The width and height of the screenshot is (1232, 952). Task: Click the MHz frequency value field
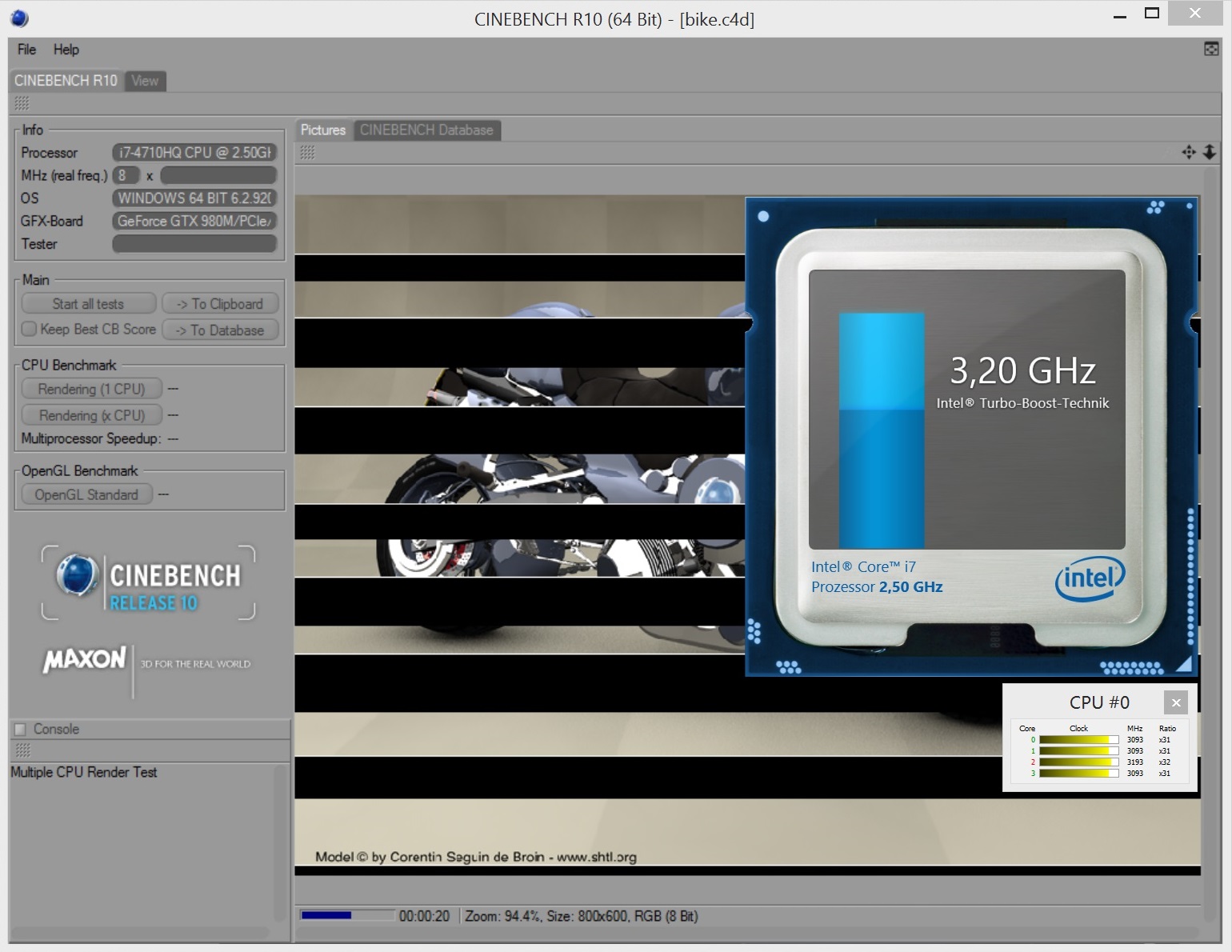point(218,175)
